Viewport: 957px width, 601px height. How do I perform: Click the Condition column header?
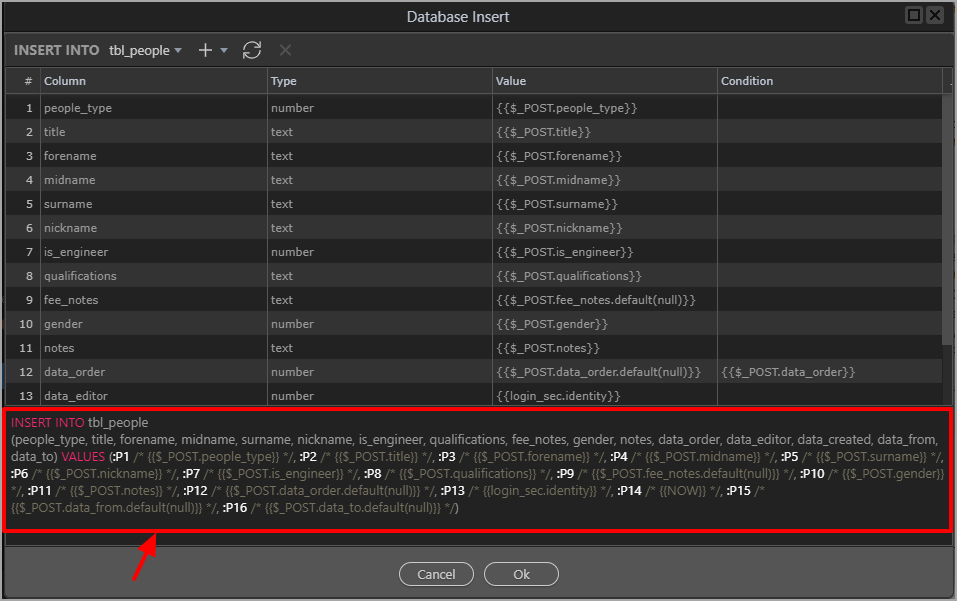(x=746, y=81)
